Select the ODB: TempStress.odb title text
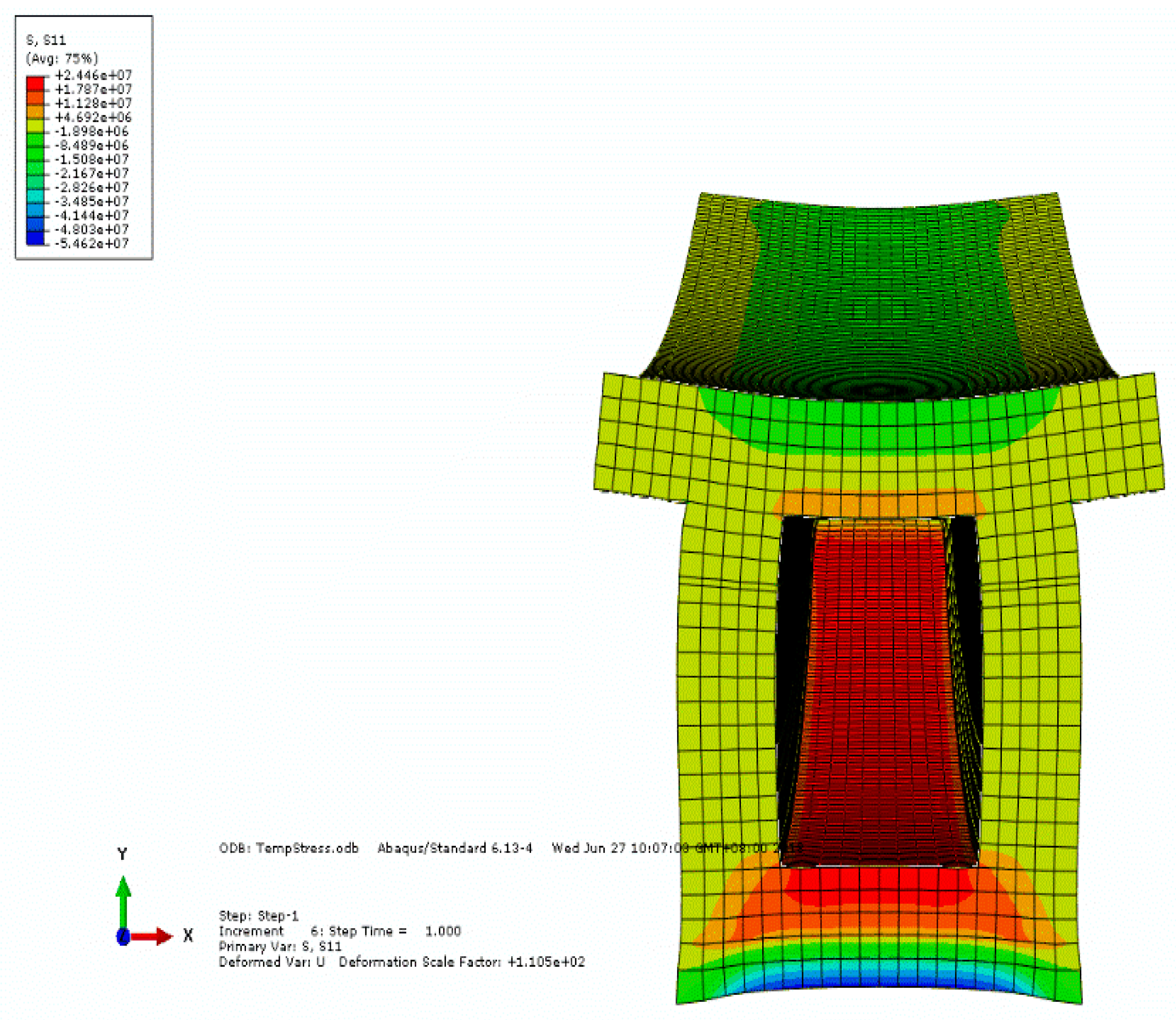 [x=288, y=848]
